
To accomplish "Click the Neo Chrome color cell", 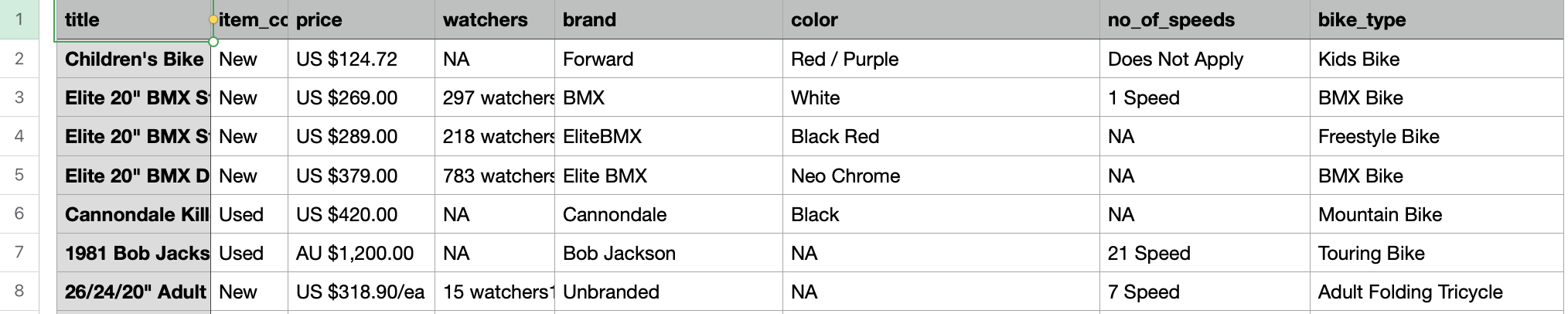I will (x=940, y=176).
